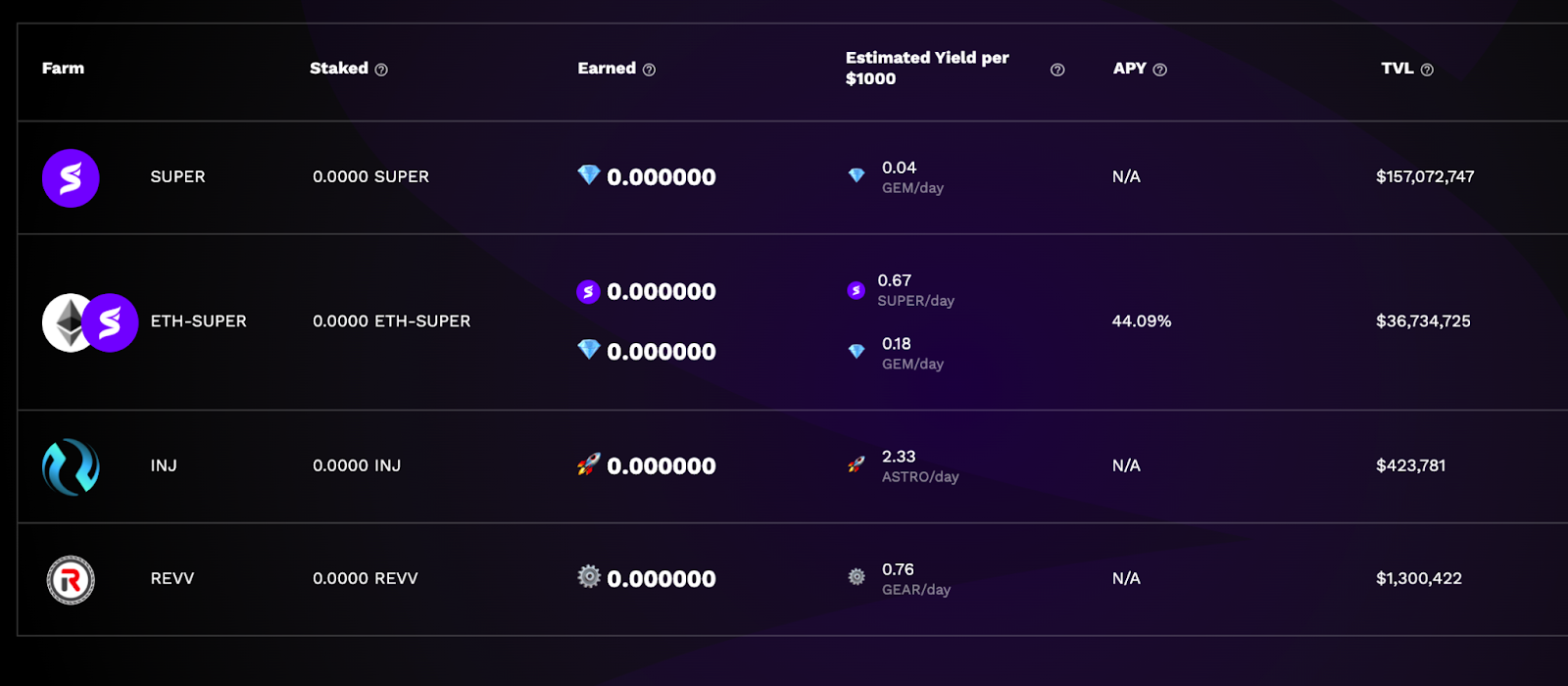Viewport: 1568px width, 686px height.
Task: Click the help icon next to TVL
Action: [x=1427, y=70]
